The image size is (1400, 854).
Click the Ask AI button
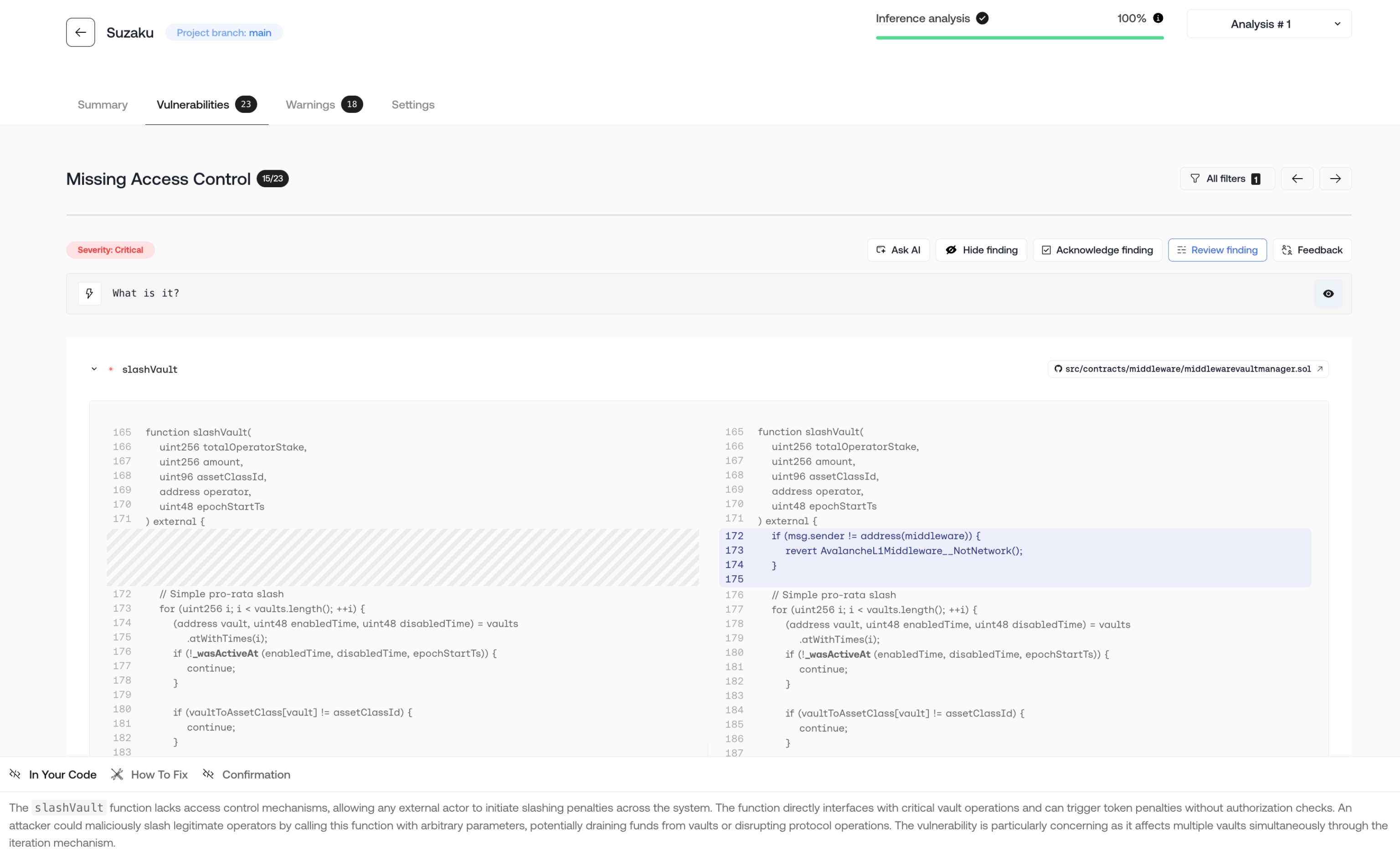(898, 251)
